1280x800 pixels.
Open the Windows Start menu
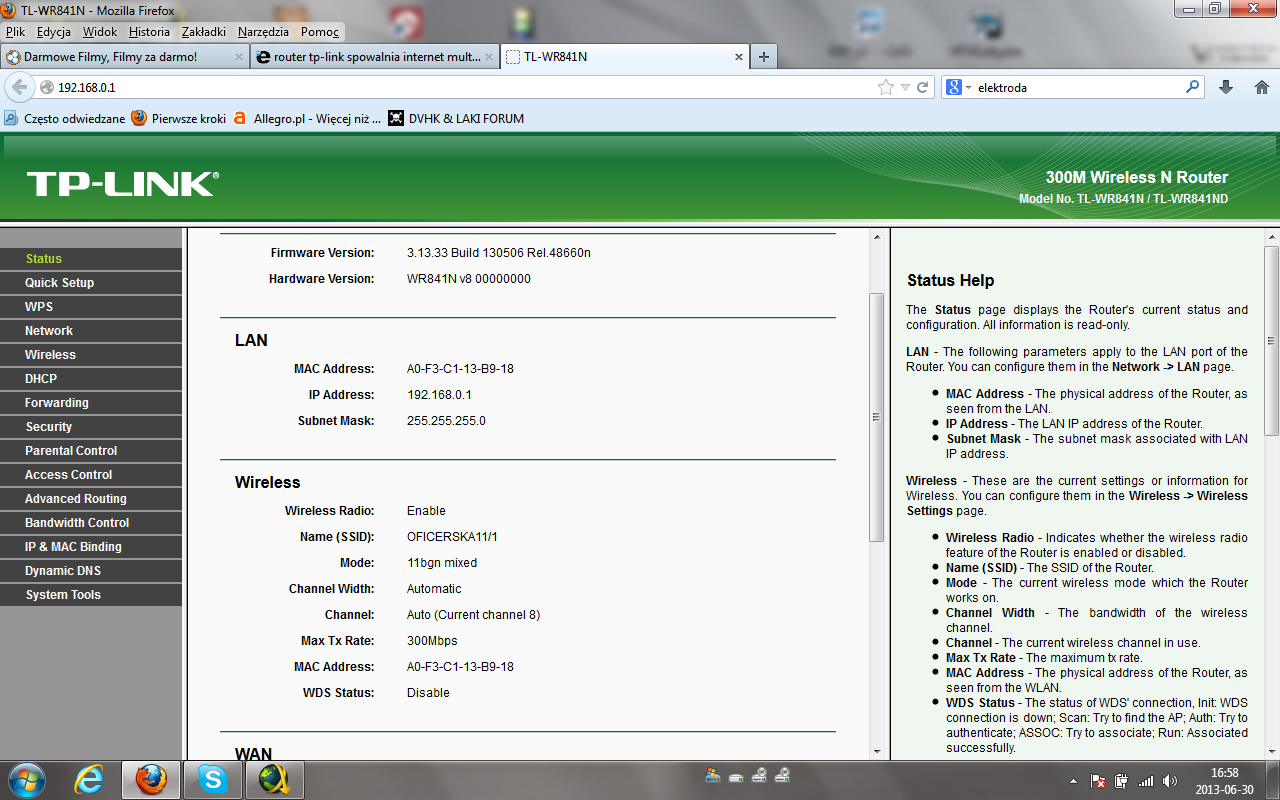click(x=25, y=779)
